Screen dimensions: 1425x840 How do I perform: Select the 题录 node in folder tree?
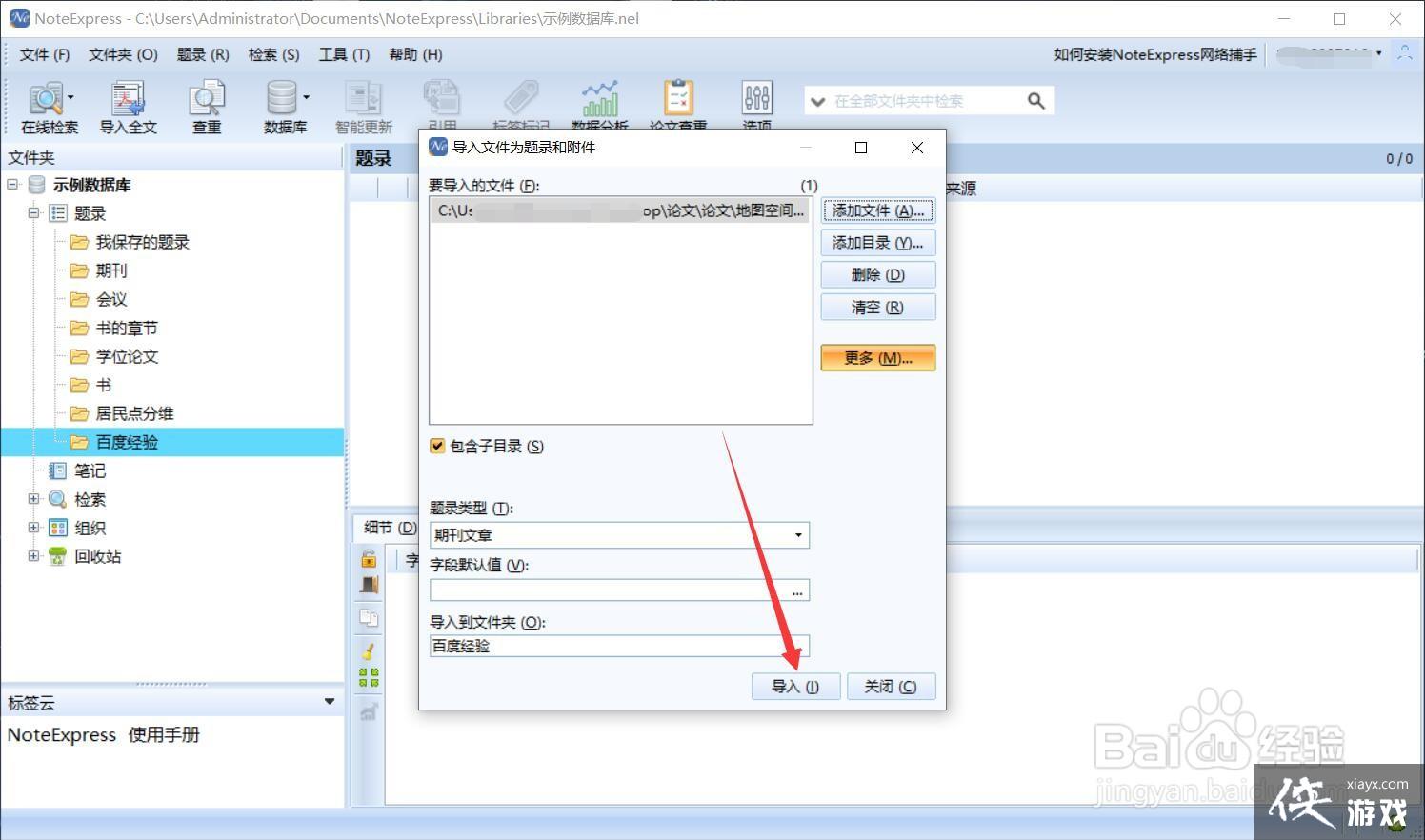pos(90,213)
